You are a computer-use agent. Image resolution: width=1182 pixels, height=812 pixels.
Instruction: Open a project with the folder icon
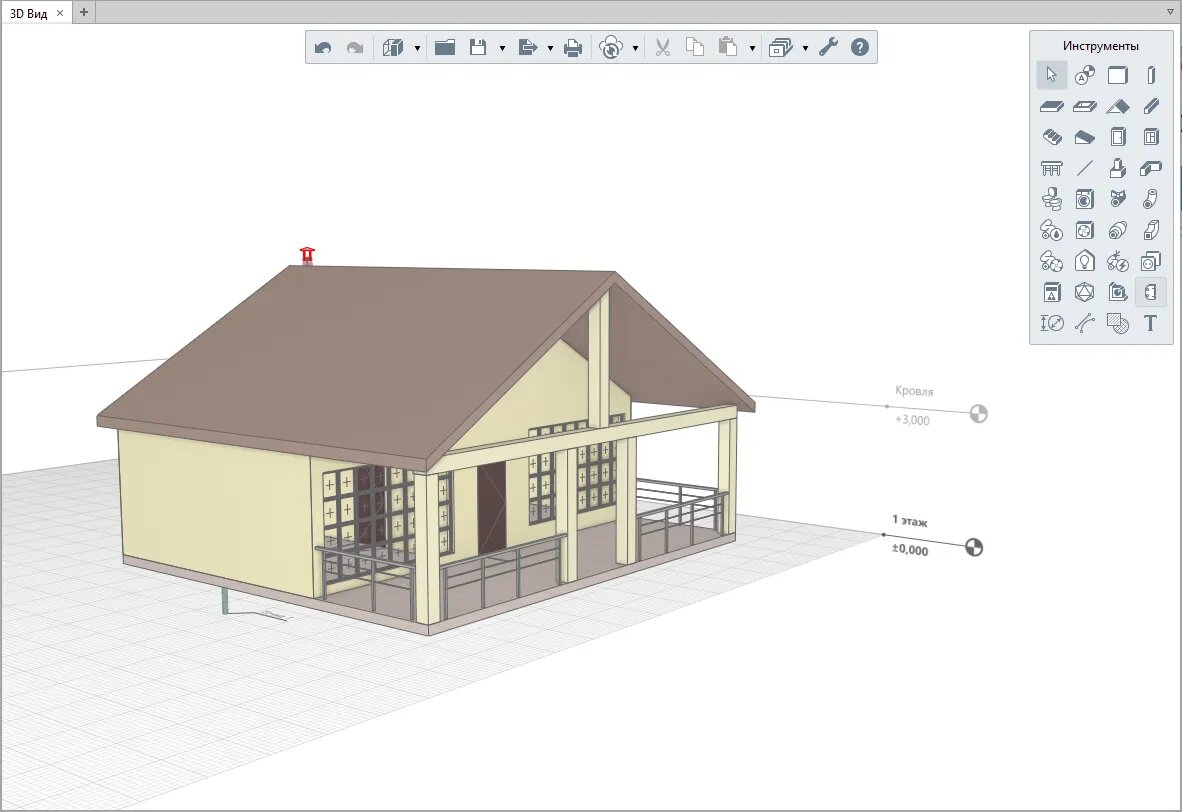pos(445,47)
